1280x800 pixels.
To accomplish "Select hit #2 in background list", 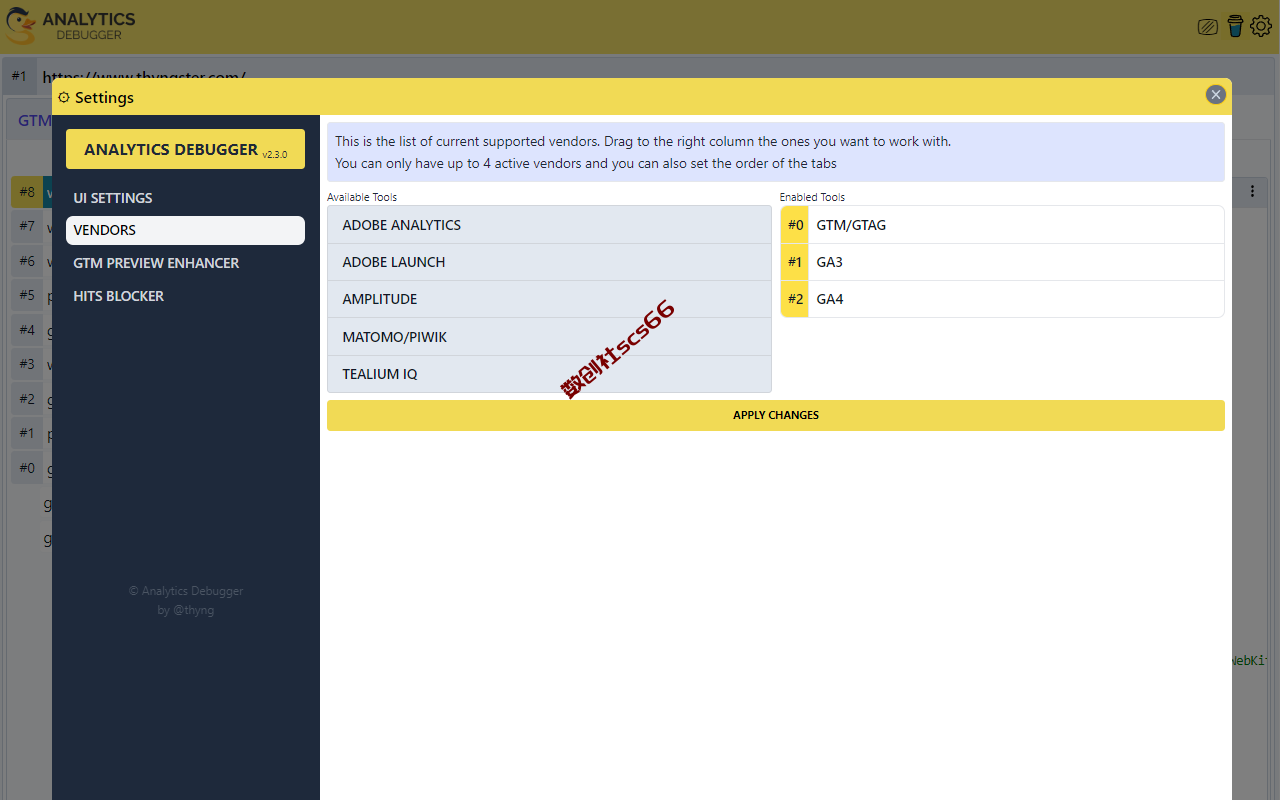I will [x=27, y=399].
